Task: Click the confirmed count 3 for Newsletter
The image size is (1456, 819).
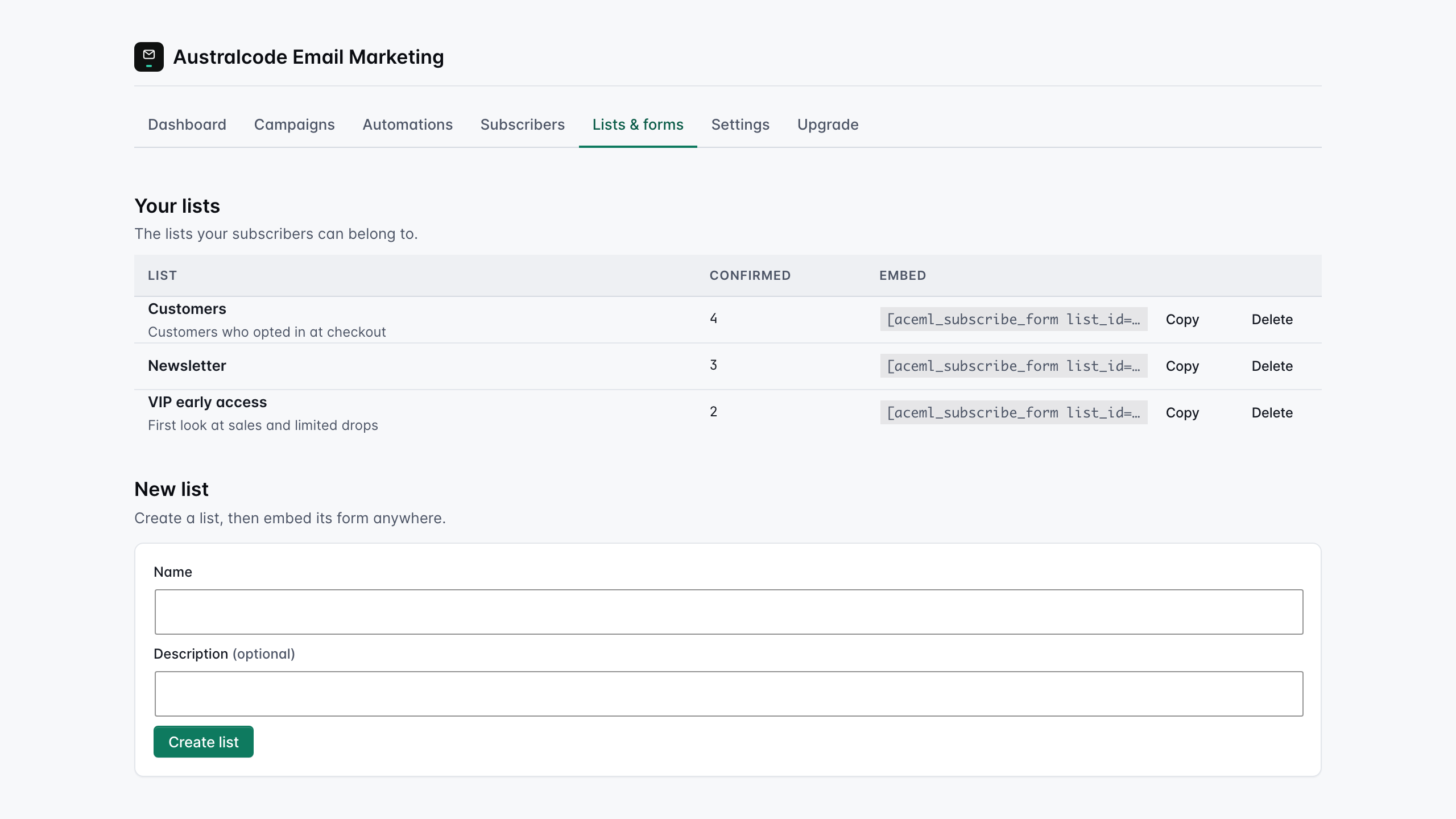Action: coord(713,365)
